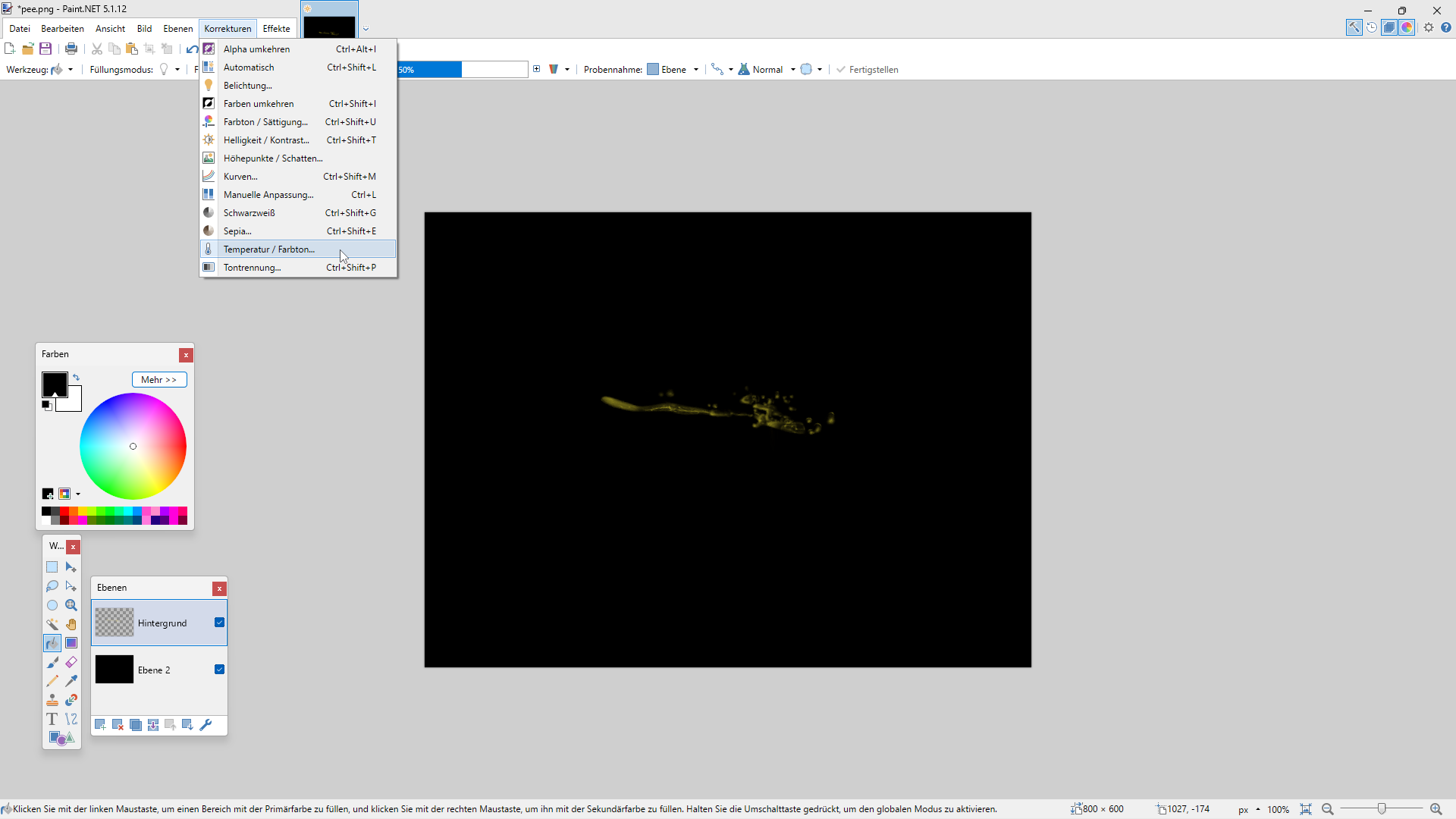Toggle the Layers window button at top right
This screenshot has width=1456, height=819.
1389,27
